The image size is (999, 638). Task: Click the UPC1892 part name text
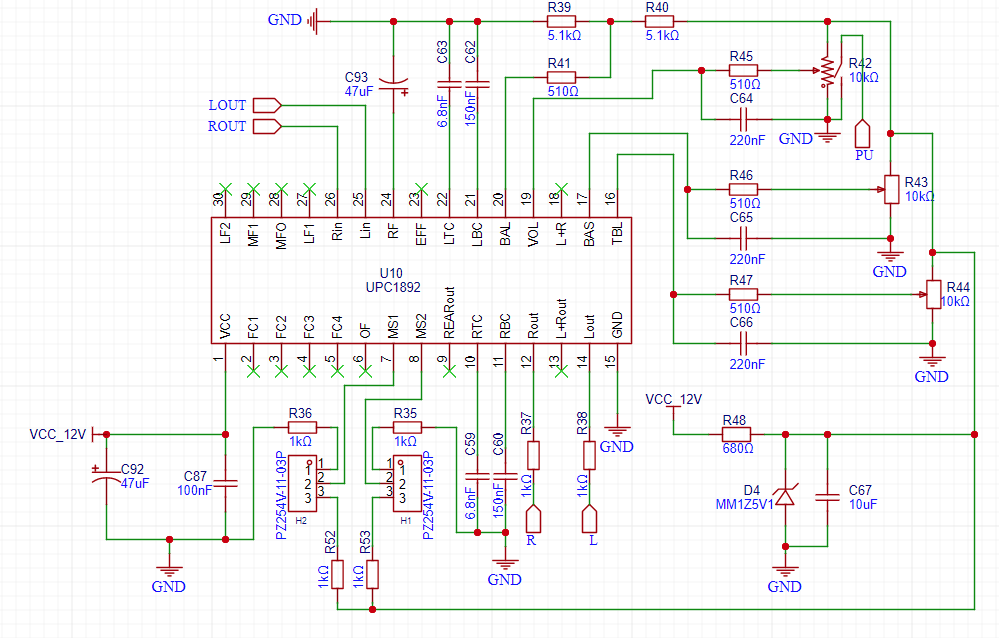point(393,287)
